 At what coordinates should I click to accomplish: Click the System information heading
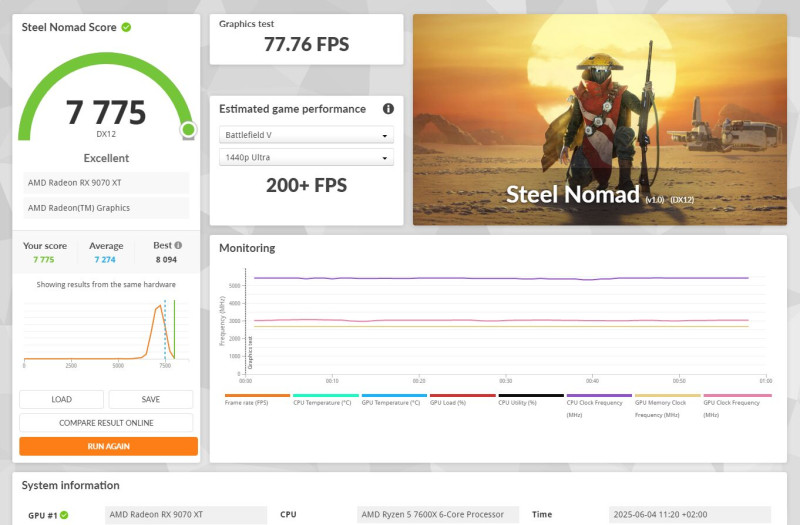(70, 485)
